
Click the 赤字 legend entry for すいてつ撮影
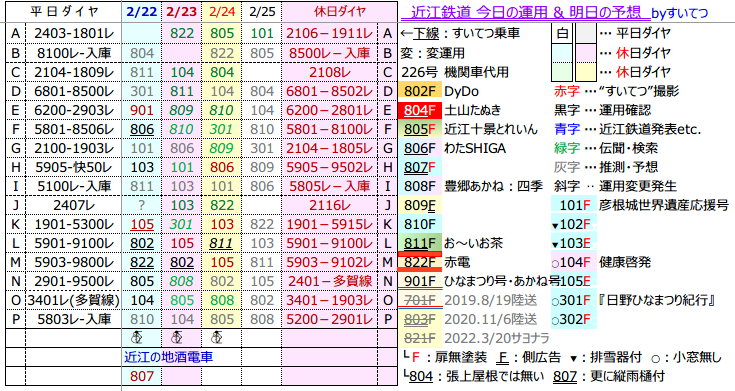tap(616, 91)
